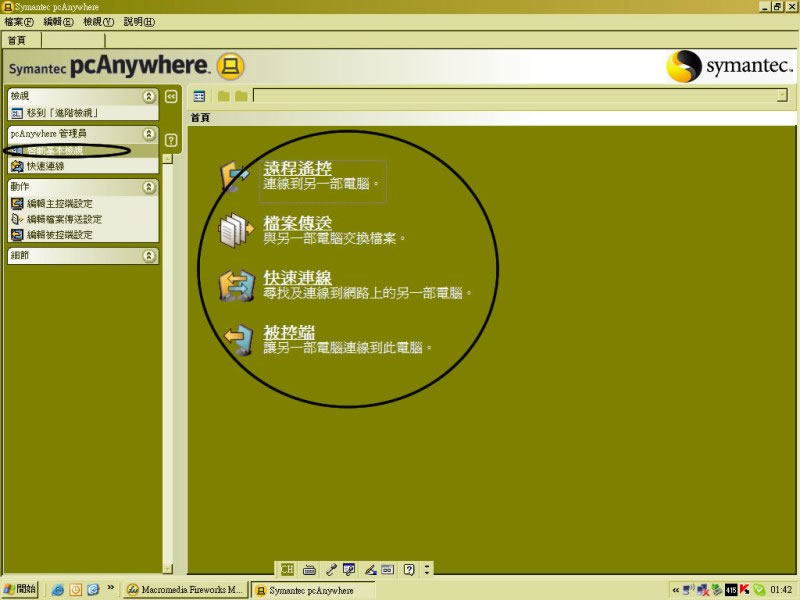Expand the quick launch overflow chevron
Image resolution: width=800 pixels, height=600 pixels.
click(110, 588)
